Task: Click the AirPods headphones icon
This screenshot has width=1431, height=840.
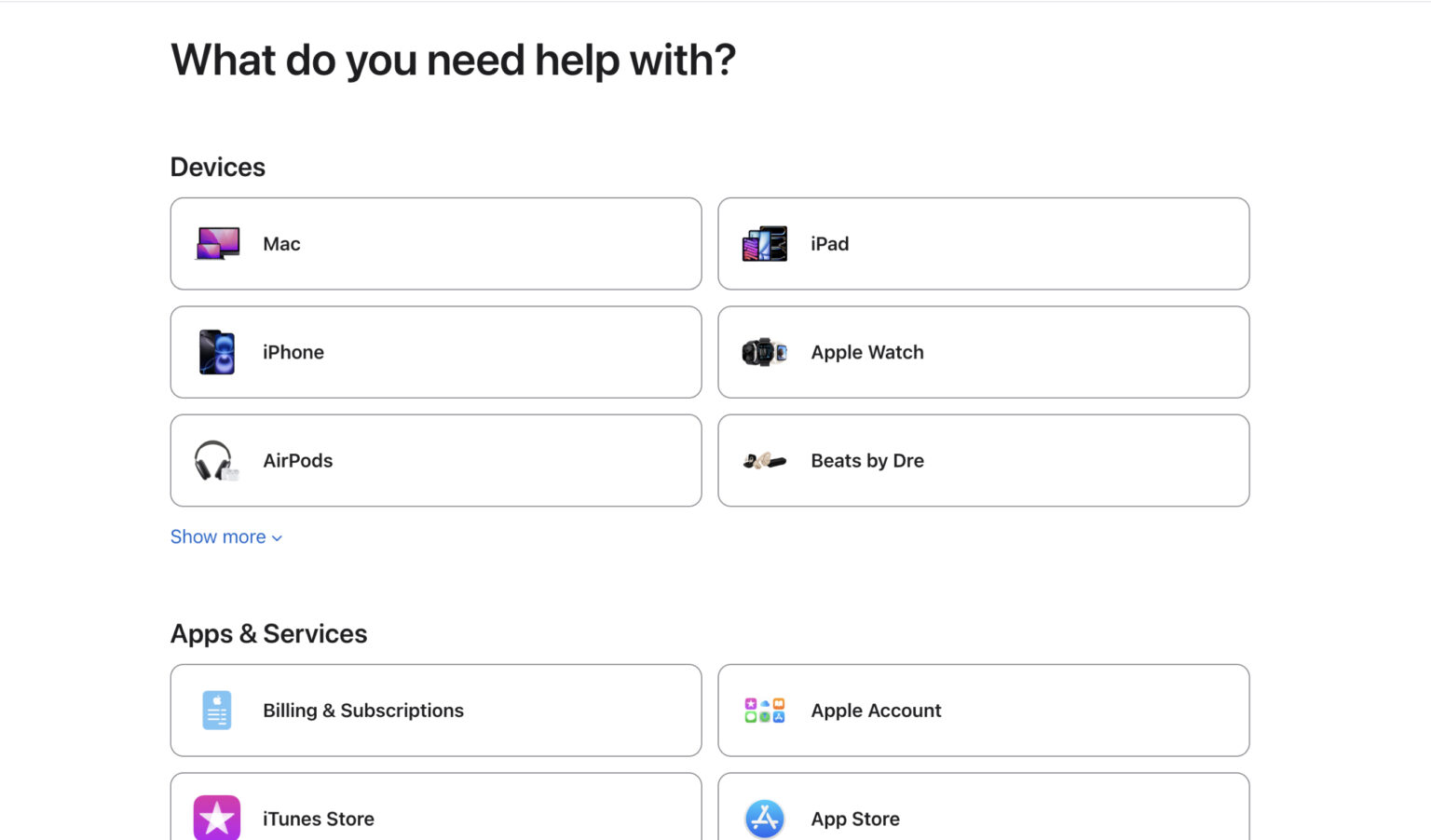Action: pyautogui.click(x=216, y=460)
